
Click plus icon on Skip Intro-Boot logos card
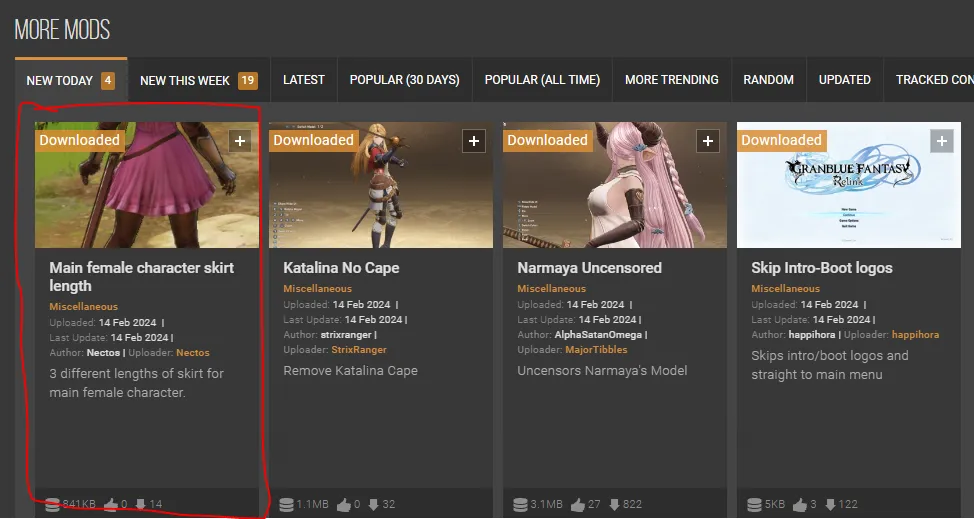point(942,141)
